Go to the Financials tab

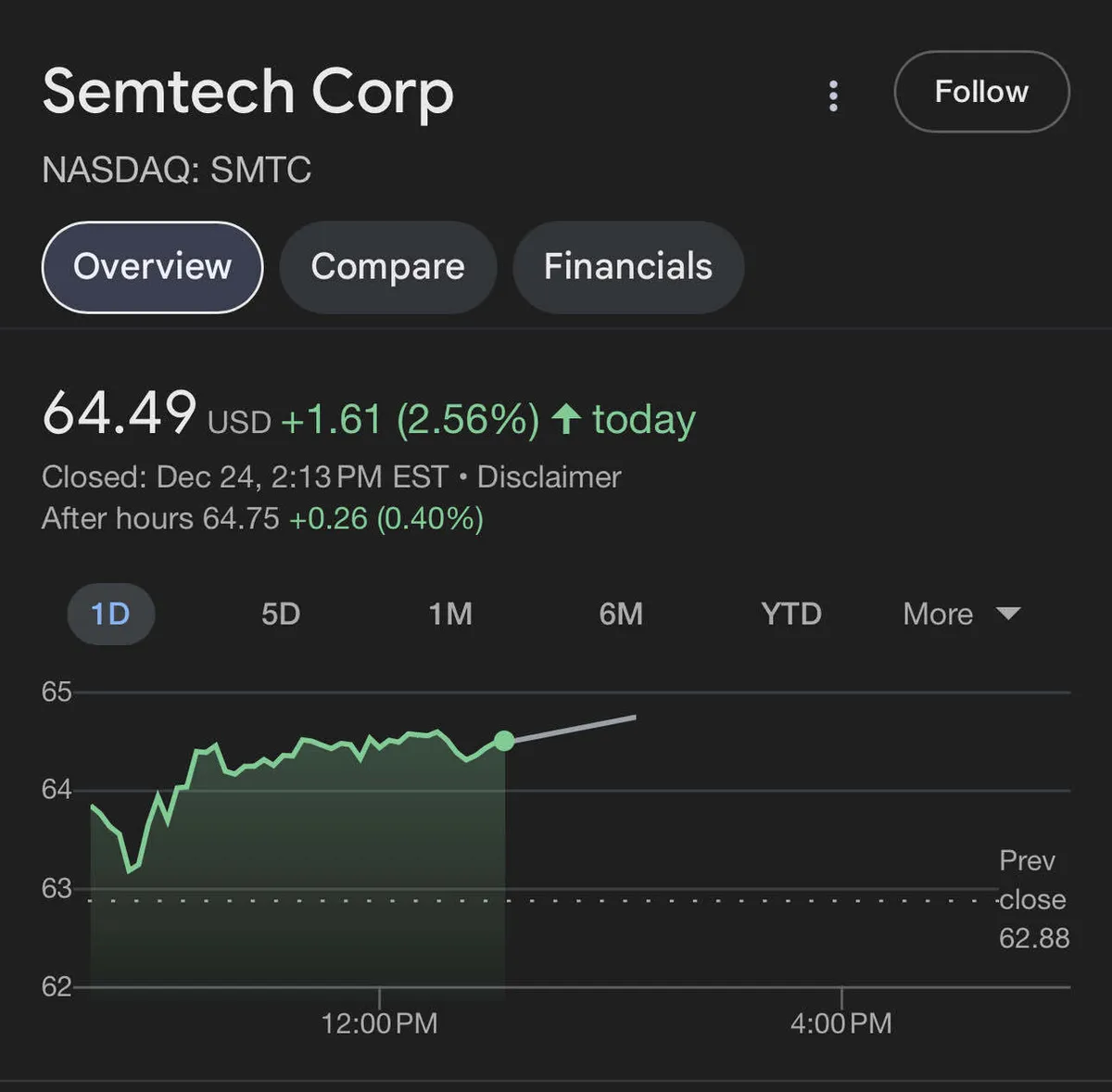627,267
